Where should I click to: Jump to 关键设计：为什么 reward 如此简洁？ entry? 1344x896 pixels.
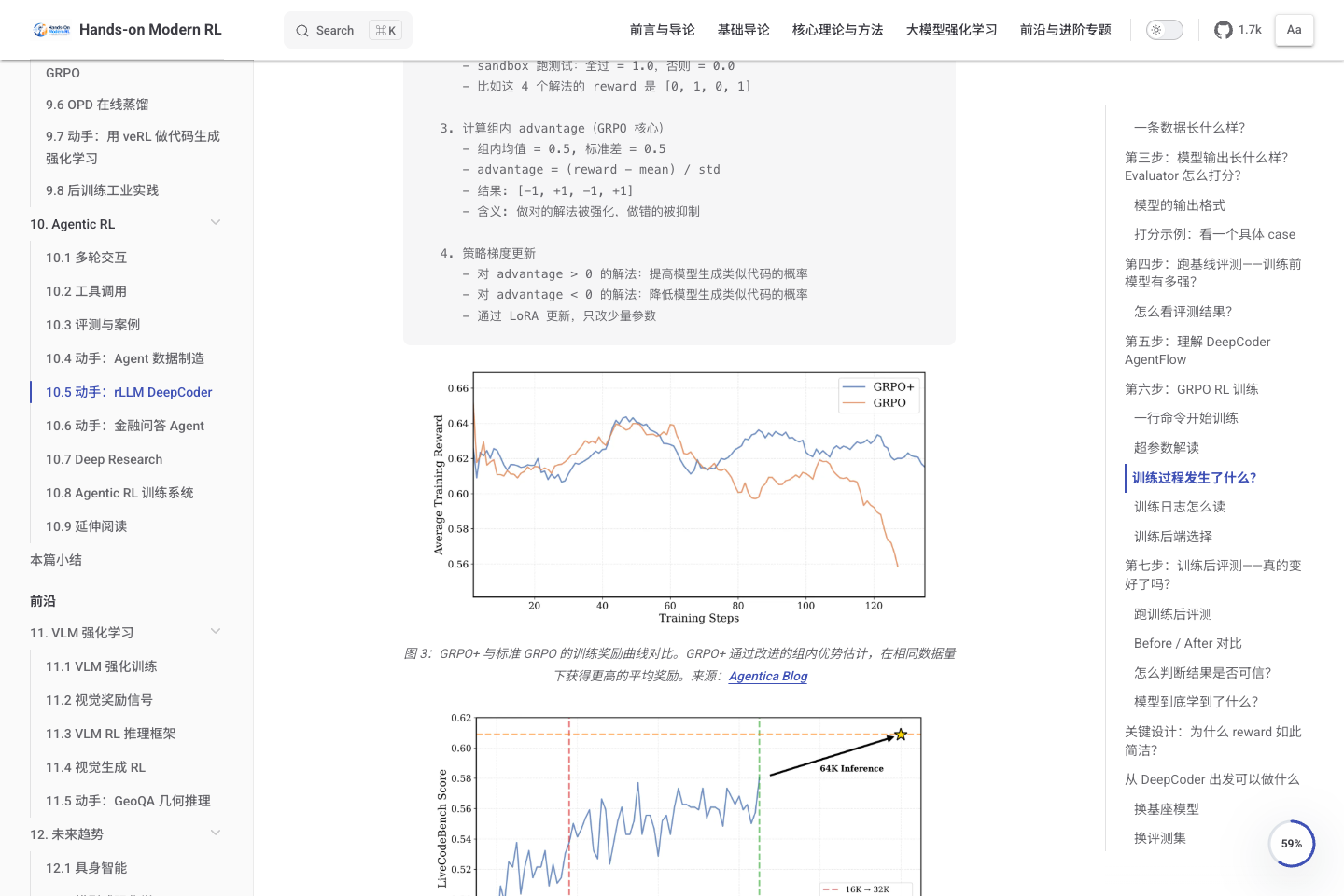[1212, 741]
